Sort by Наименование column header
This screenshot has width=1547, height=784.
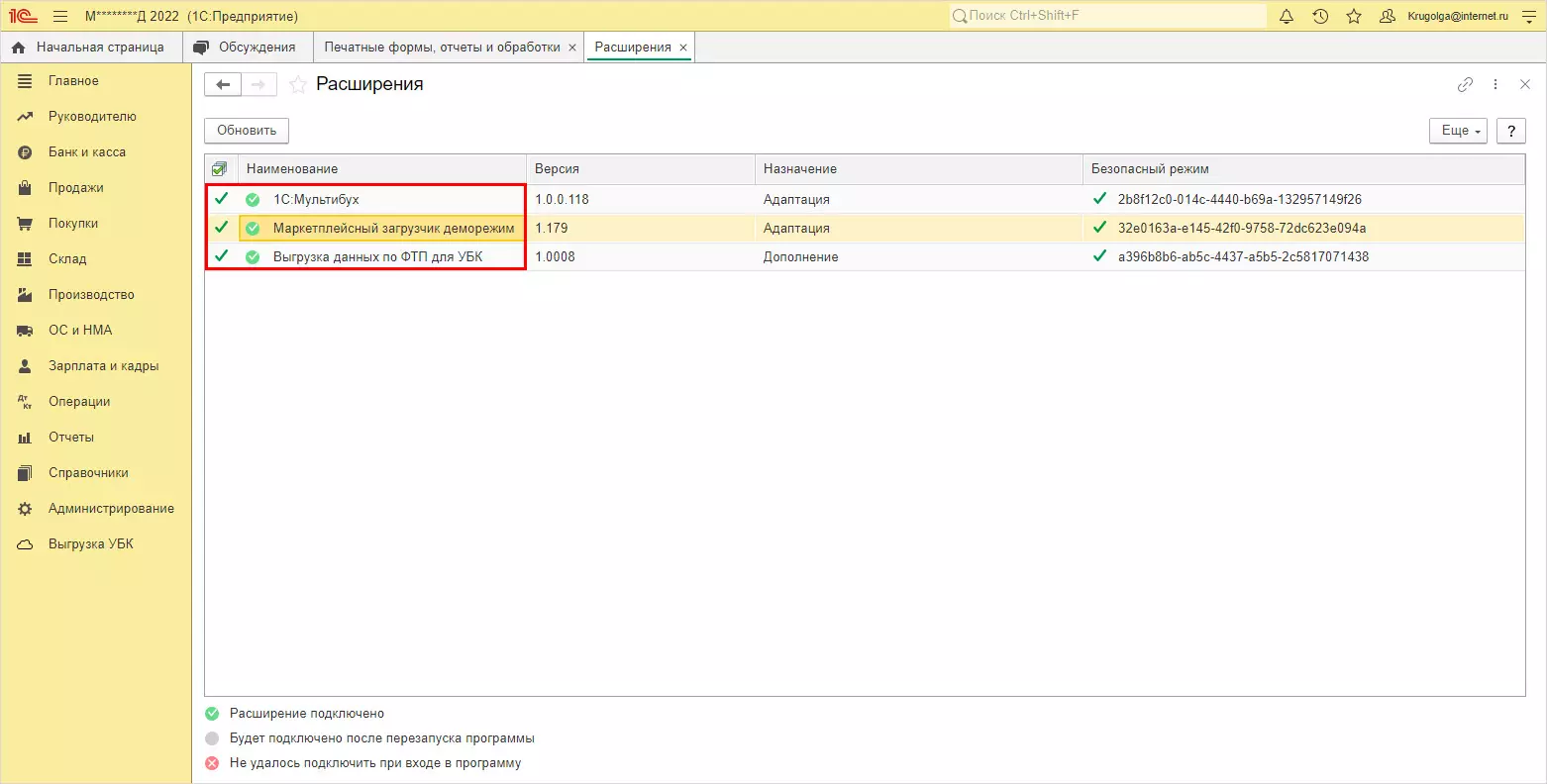click(x=382, y=169)
